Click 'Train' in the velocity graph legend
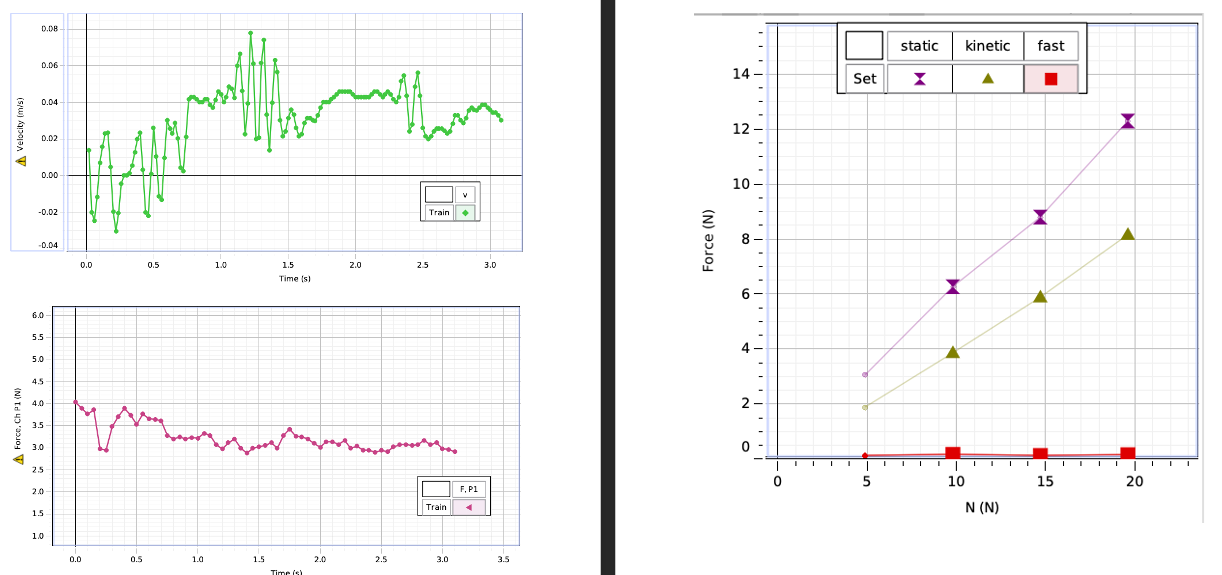1222x575 pixels. click(439, 213)
